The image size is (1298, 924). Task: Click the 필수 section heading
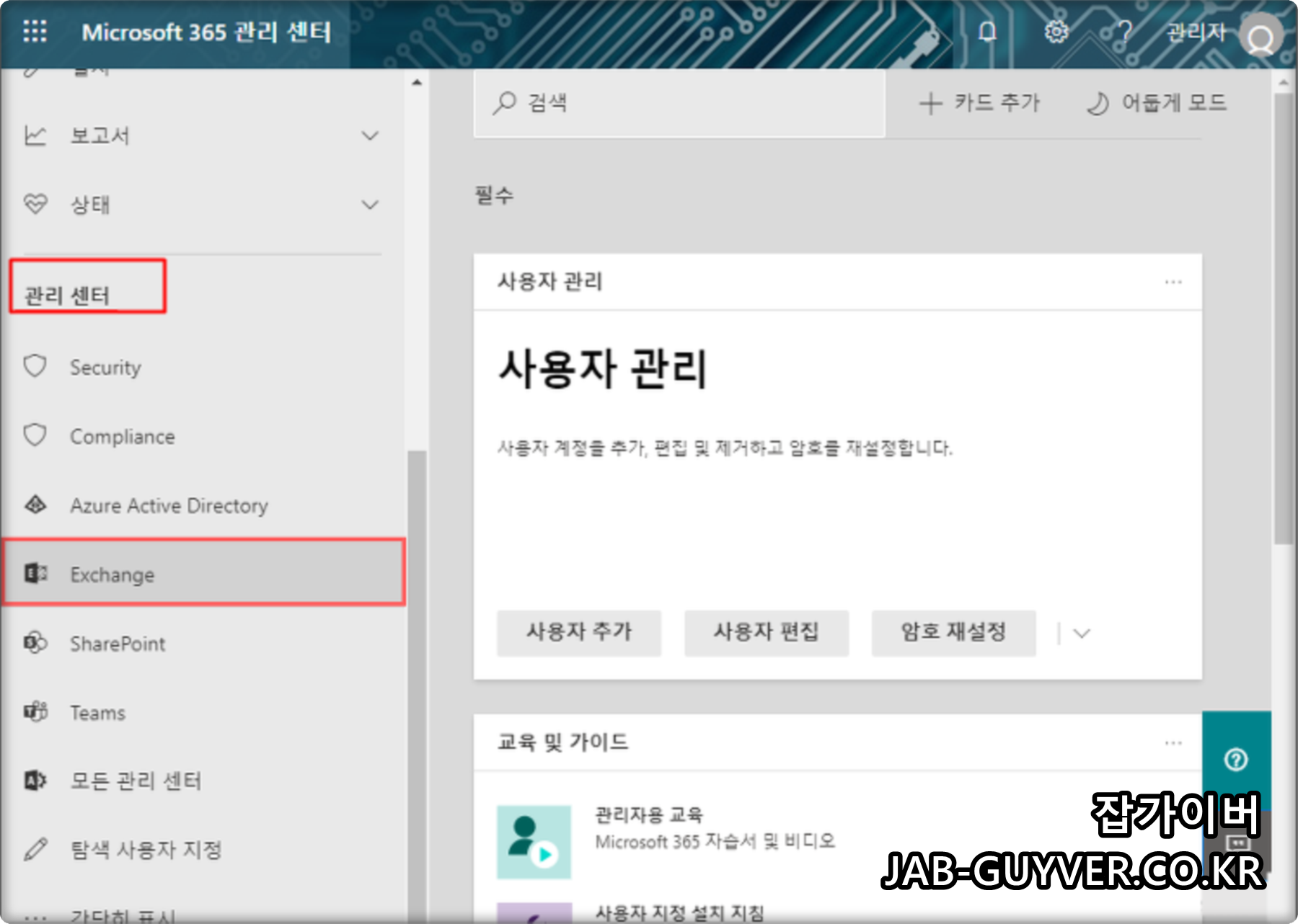point(494,195)
